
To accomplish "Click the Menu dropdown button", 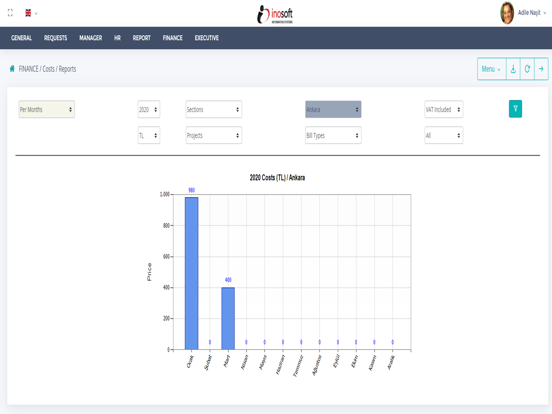I will pos(491,69).
